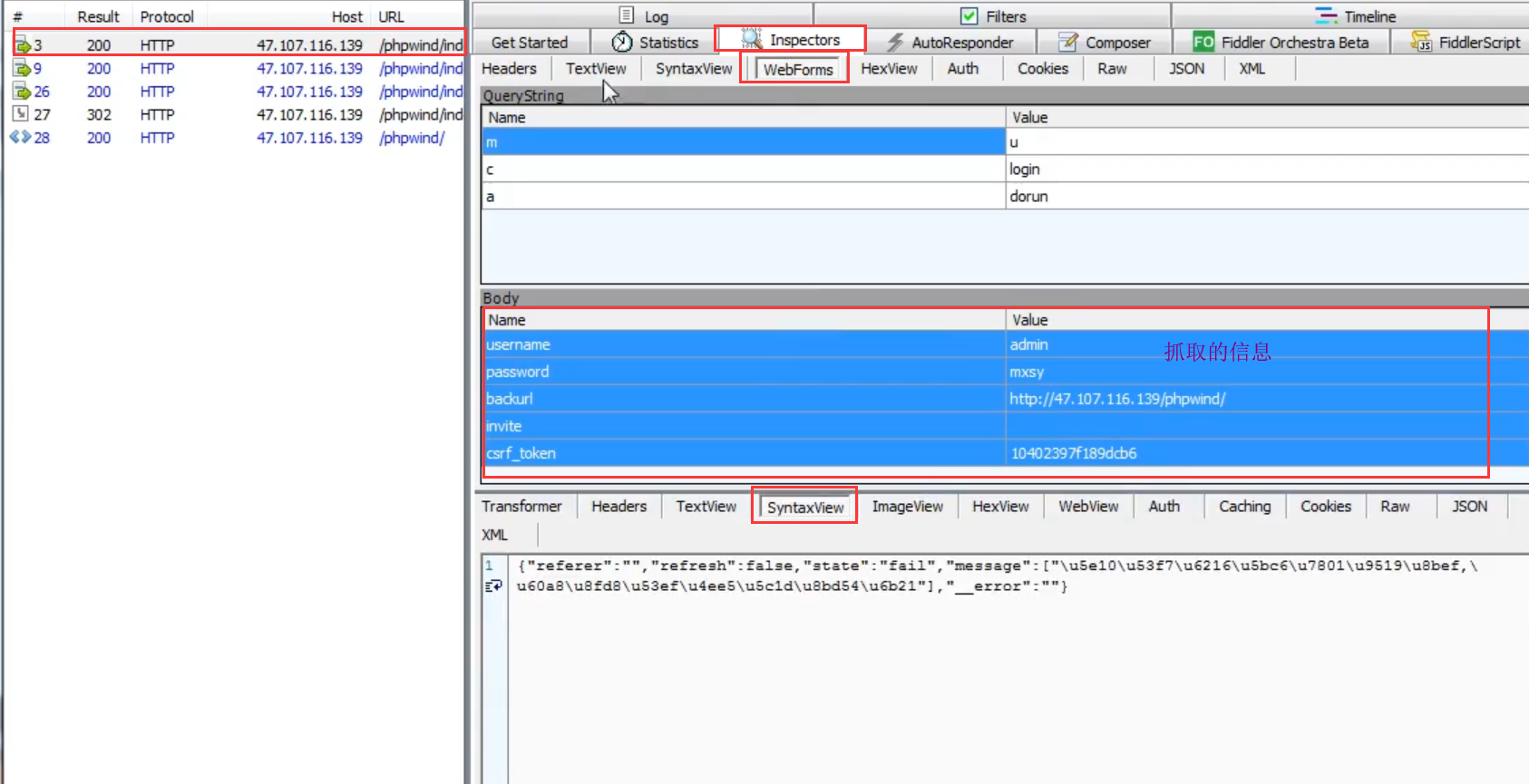Open response WebView tab

pos(1088,507)
